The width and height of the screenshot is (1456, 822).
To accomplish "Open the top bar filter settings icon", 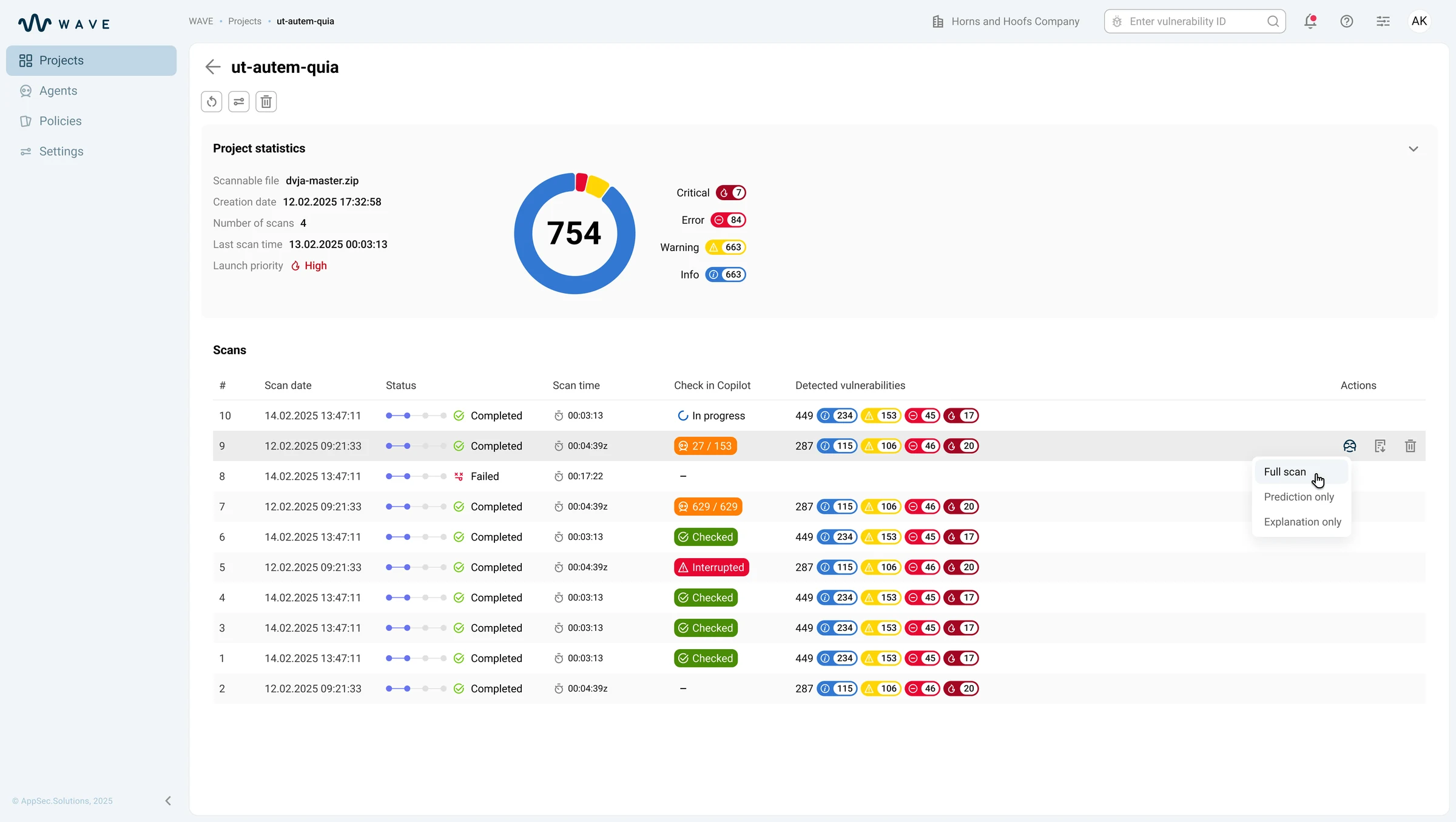I will [x=1383, y=21].
